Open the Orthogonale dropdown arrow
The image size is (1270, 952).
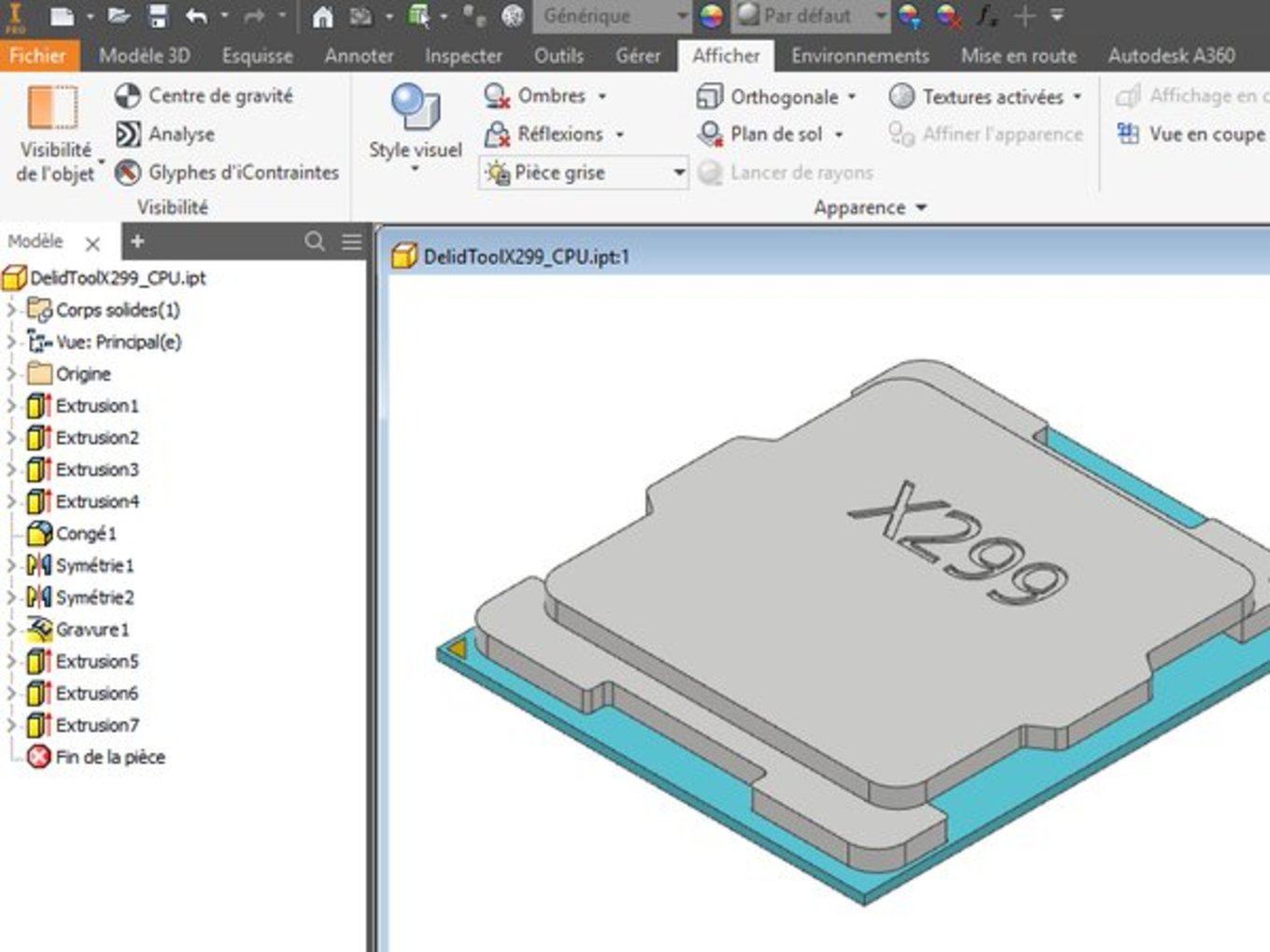[852, 97]
